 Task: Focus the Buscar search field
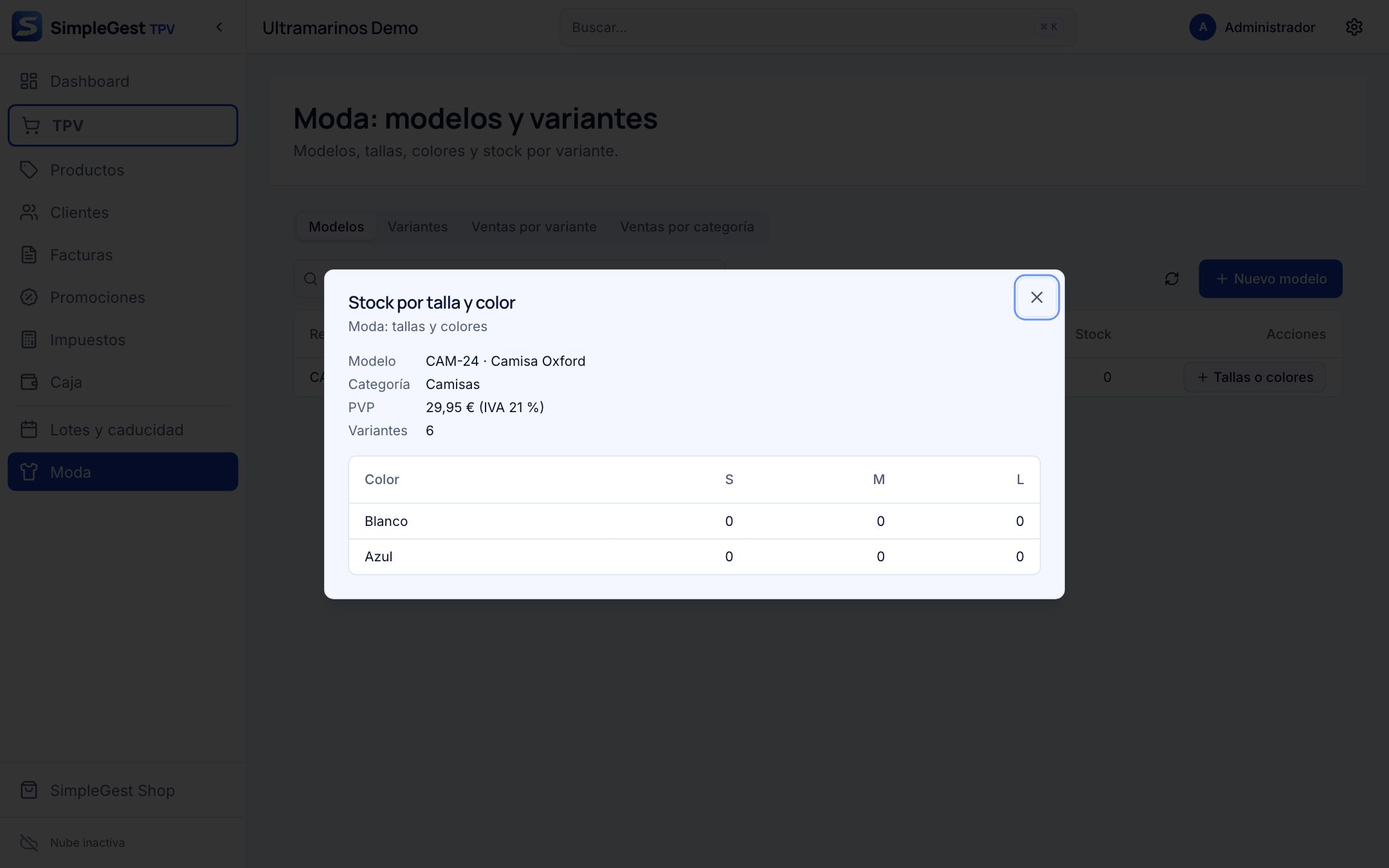point(817,27)
